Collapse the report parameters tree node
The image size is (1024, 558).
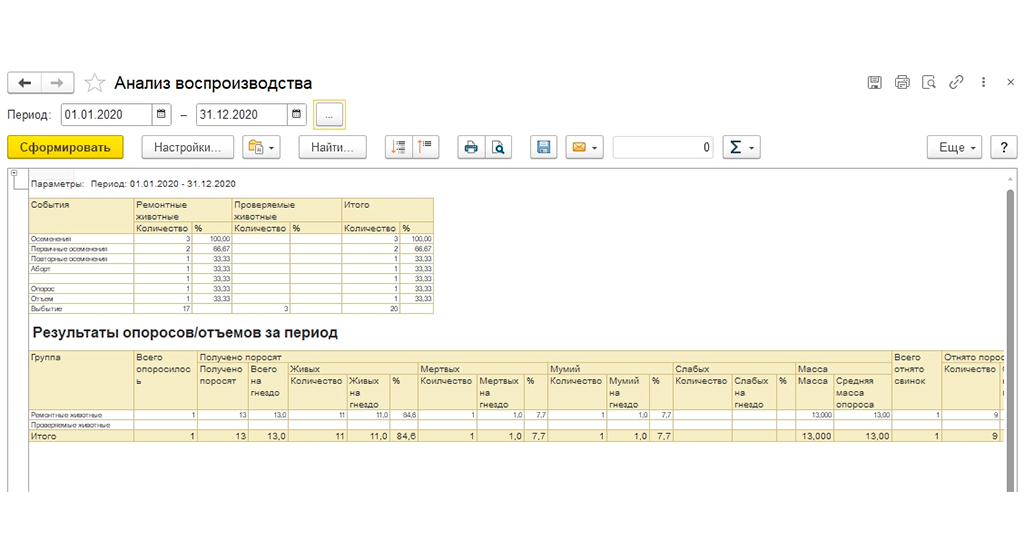[15, 175]
